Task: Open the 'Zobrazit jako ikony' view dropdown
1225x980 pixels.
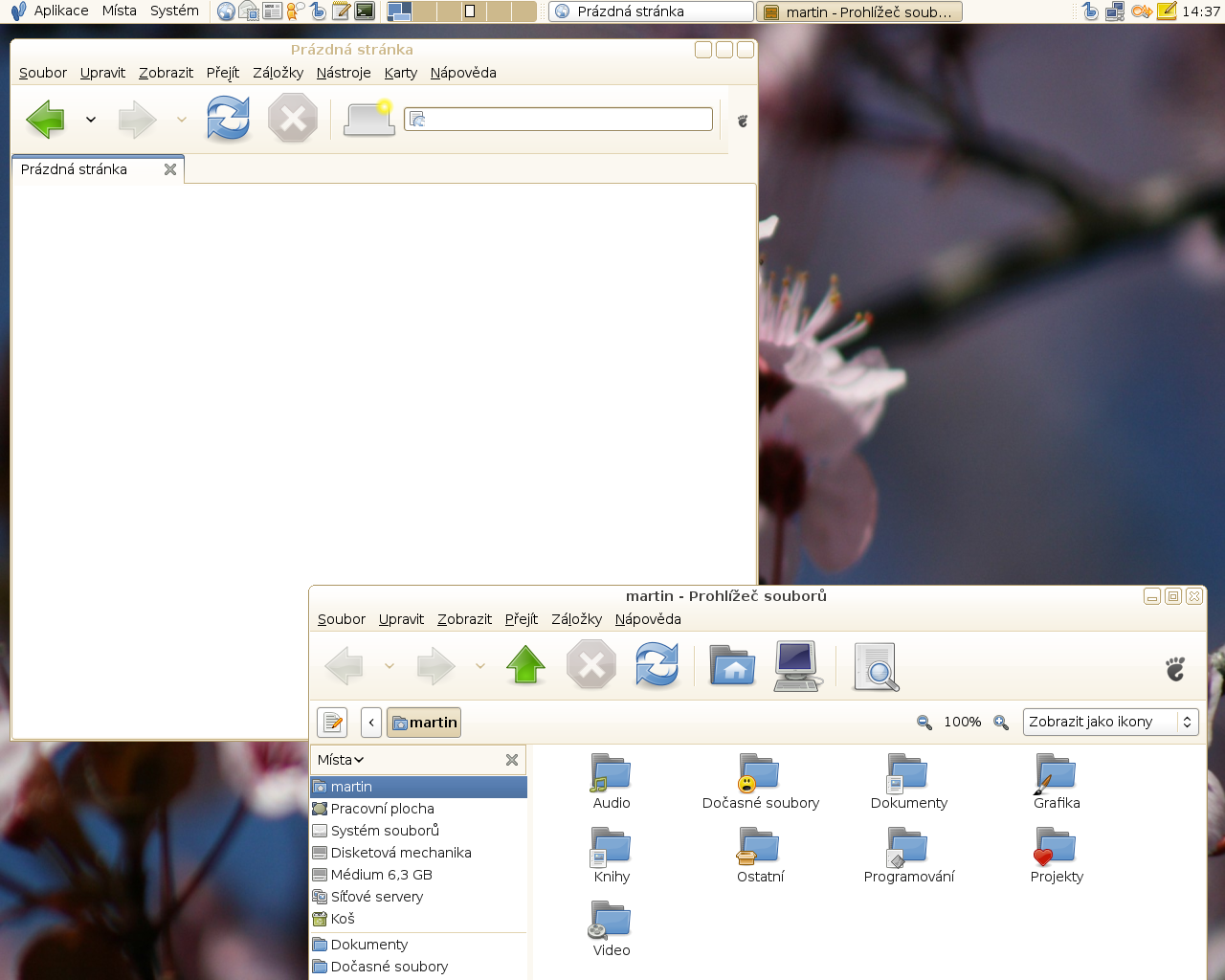Action: point(1110,723)
